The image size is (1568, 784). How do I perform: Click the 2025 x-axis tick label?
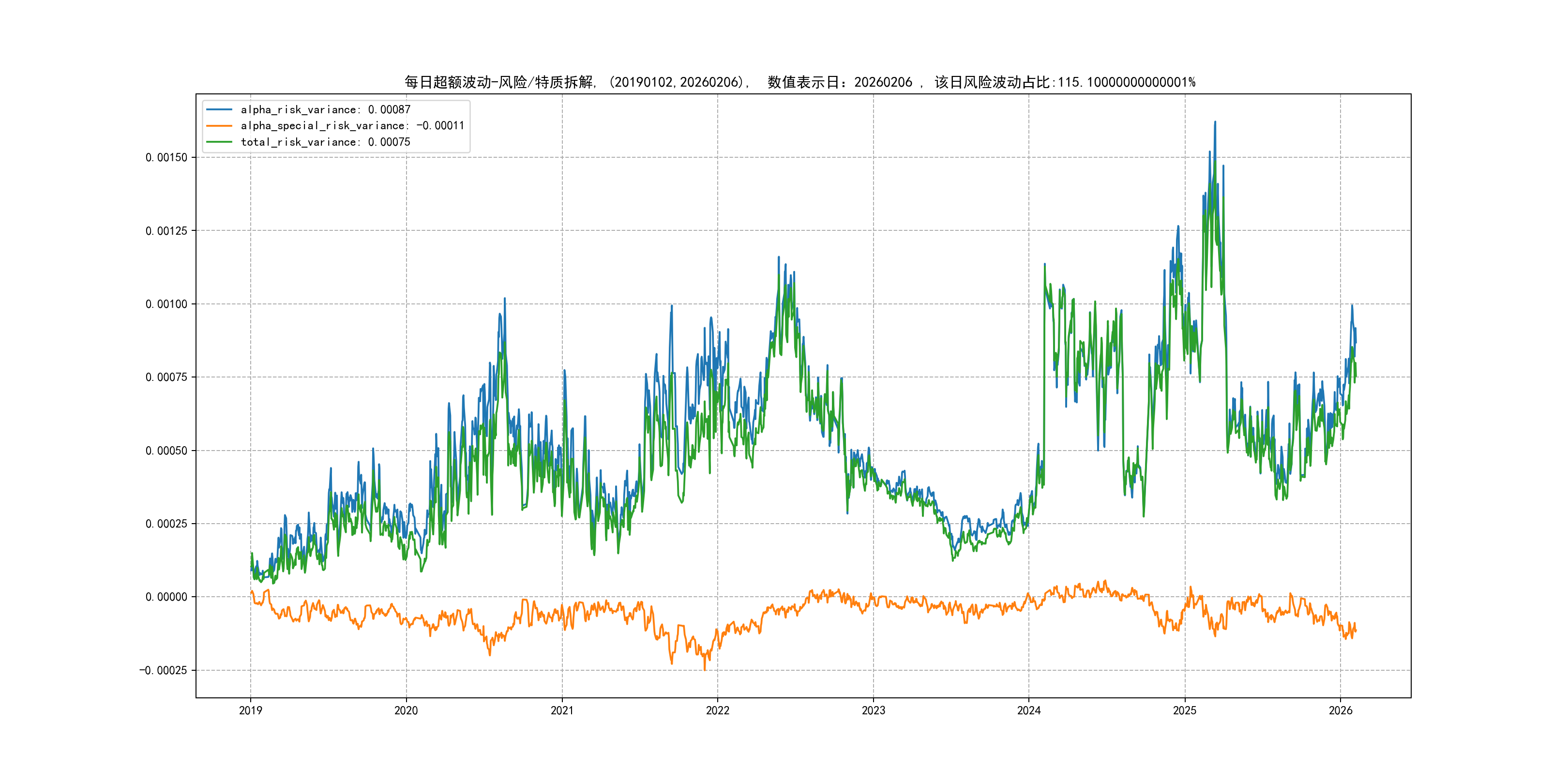pyautogui.click(x=1185, y=710)
